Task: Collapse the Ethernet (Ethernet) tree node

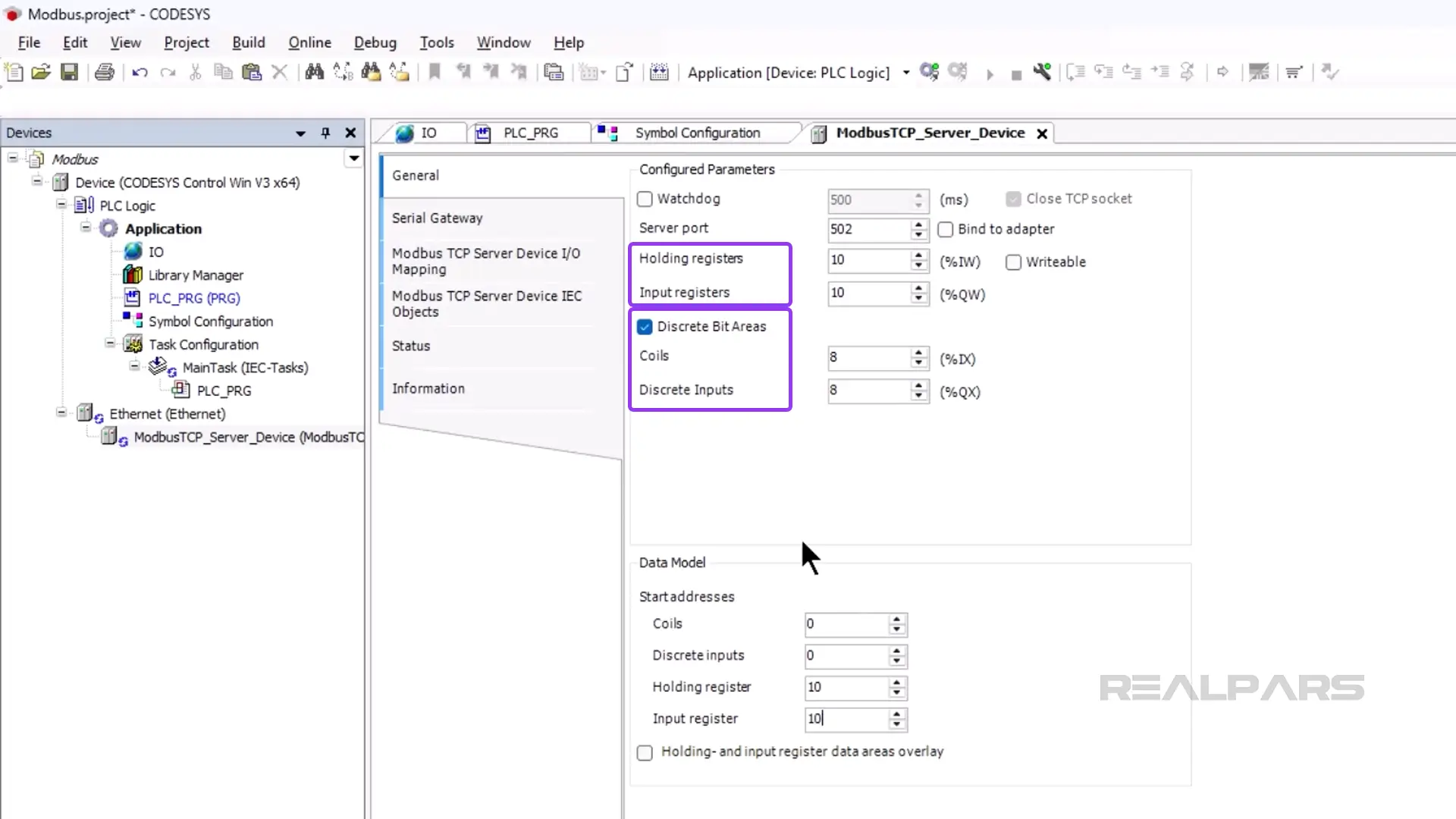Action: click(61, 412)
